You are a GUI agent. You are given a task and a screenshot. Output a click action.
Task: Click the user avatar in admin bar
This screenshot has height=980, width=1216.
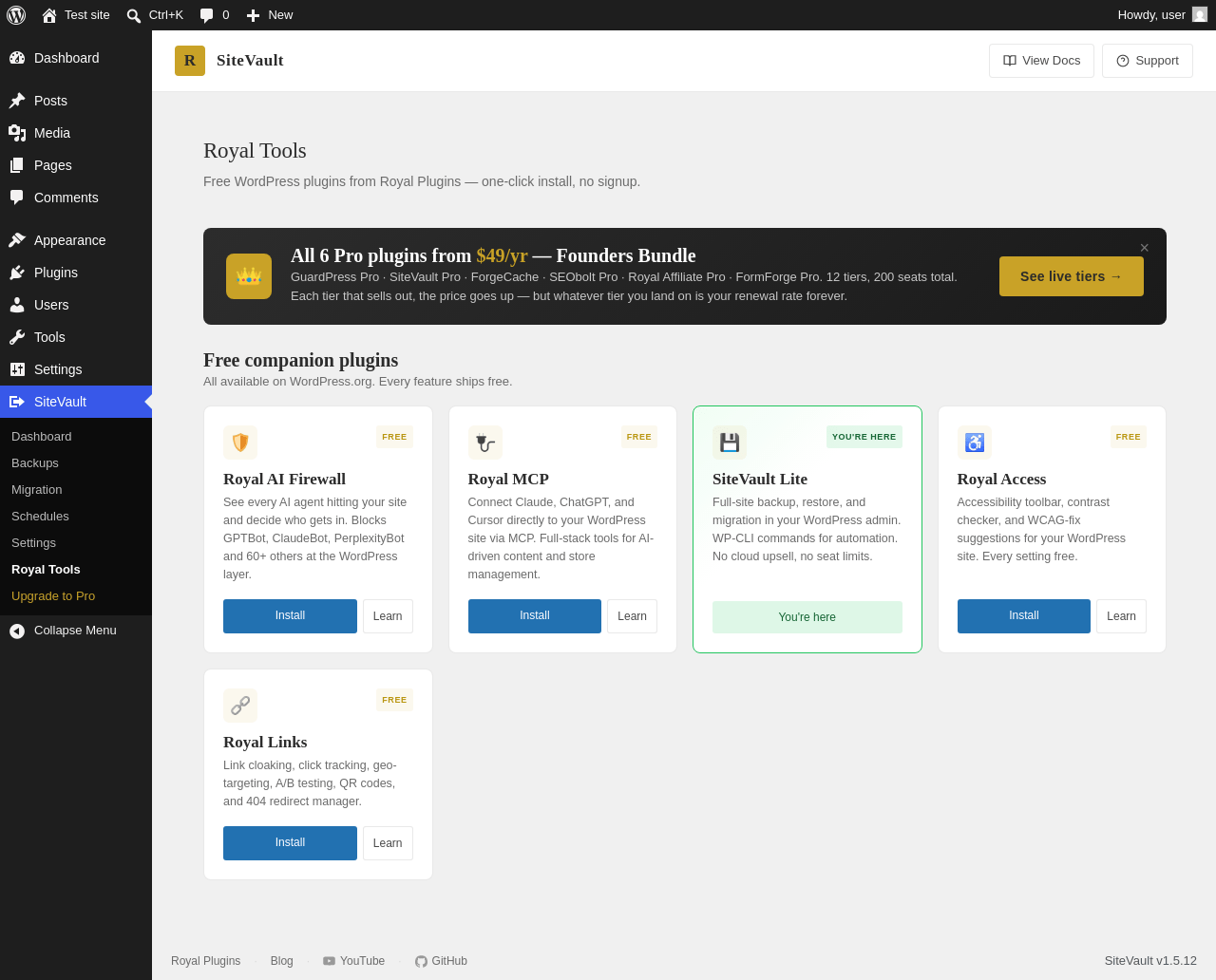point(1200,15)
